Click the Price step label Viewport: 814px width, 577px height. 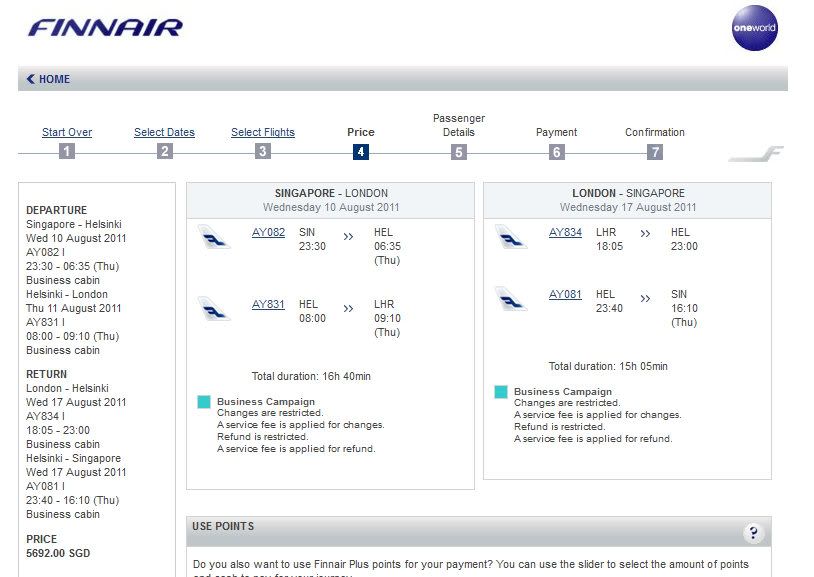(361, 132)
